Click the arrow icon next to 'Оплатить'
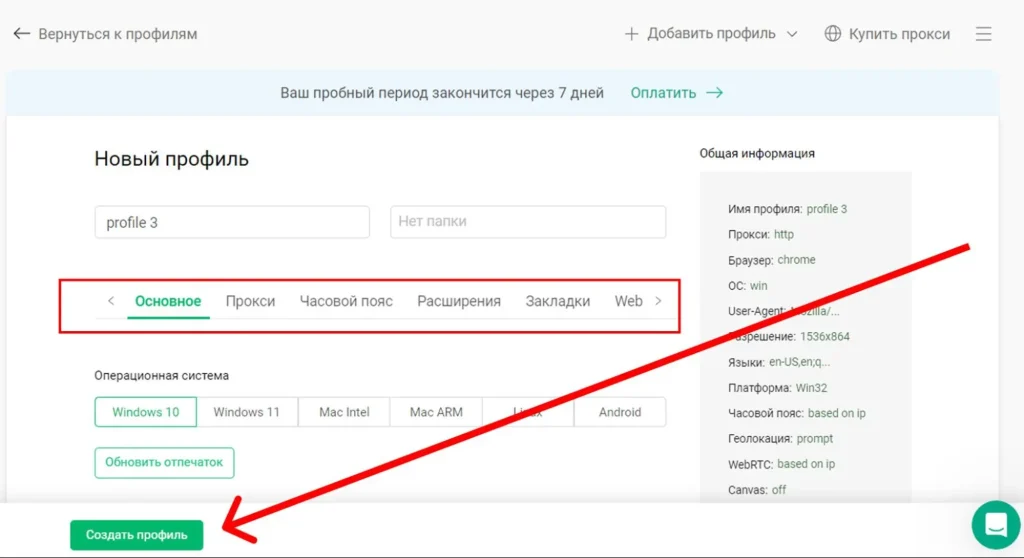 coord(714,93)
